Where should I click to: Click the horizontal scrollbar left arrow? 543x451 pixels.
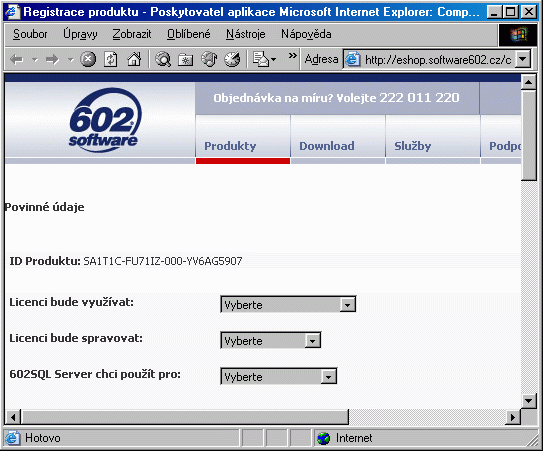13,417
